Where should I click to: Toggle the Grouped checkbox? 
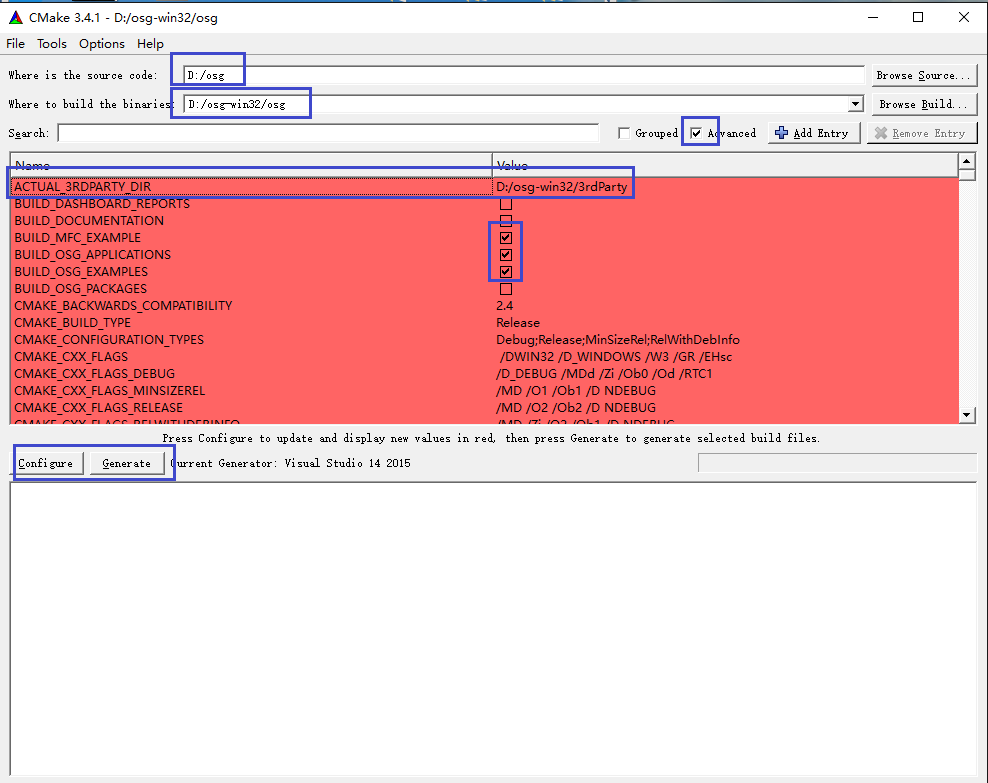point(624,133)
